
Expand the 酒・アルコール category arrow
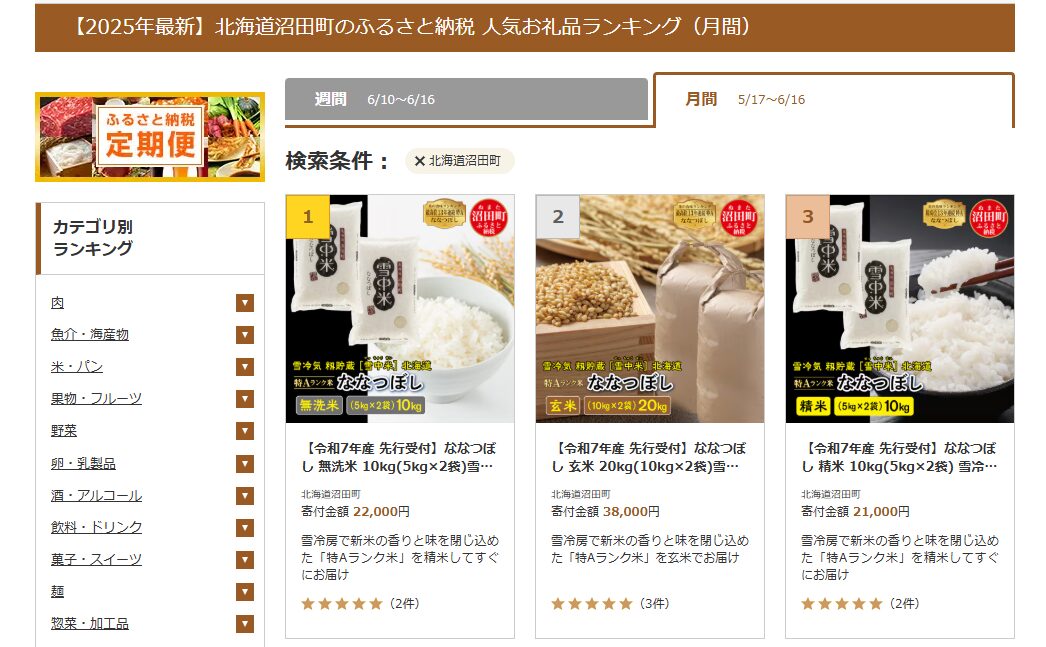pyautogui.click(x=245, y=496)
